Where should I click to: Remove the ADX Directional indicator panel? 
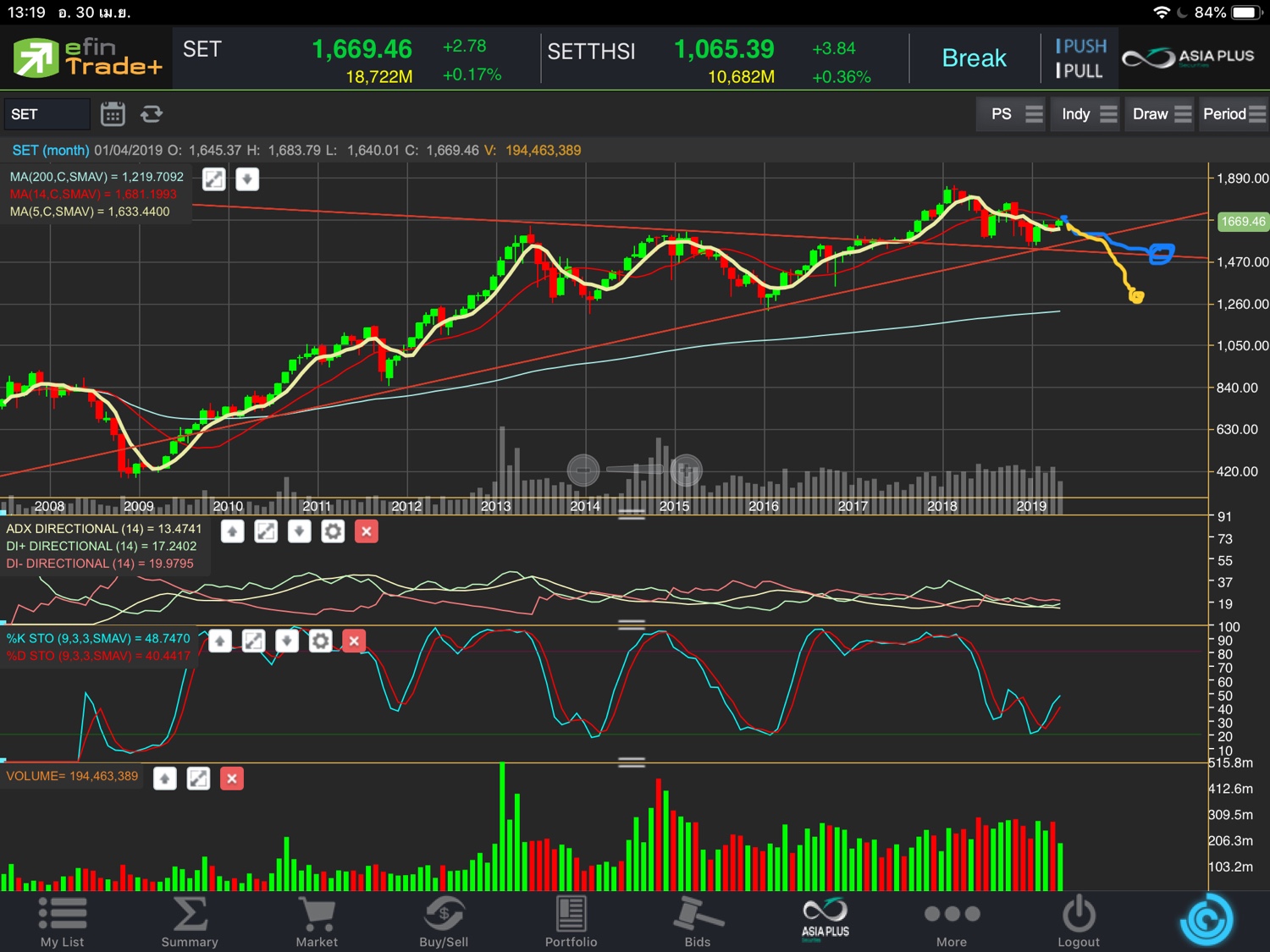[367, 531]
